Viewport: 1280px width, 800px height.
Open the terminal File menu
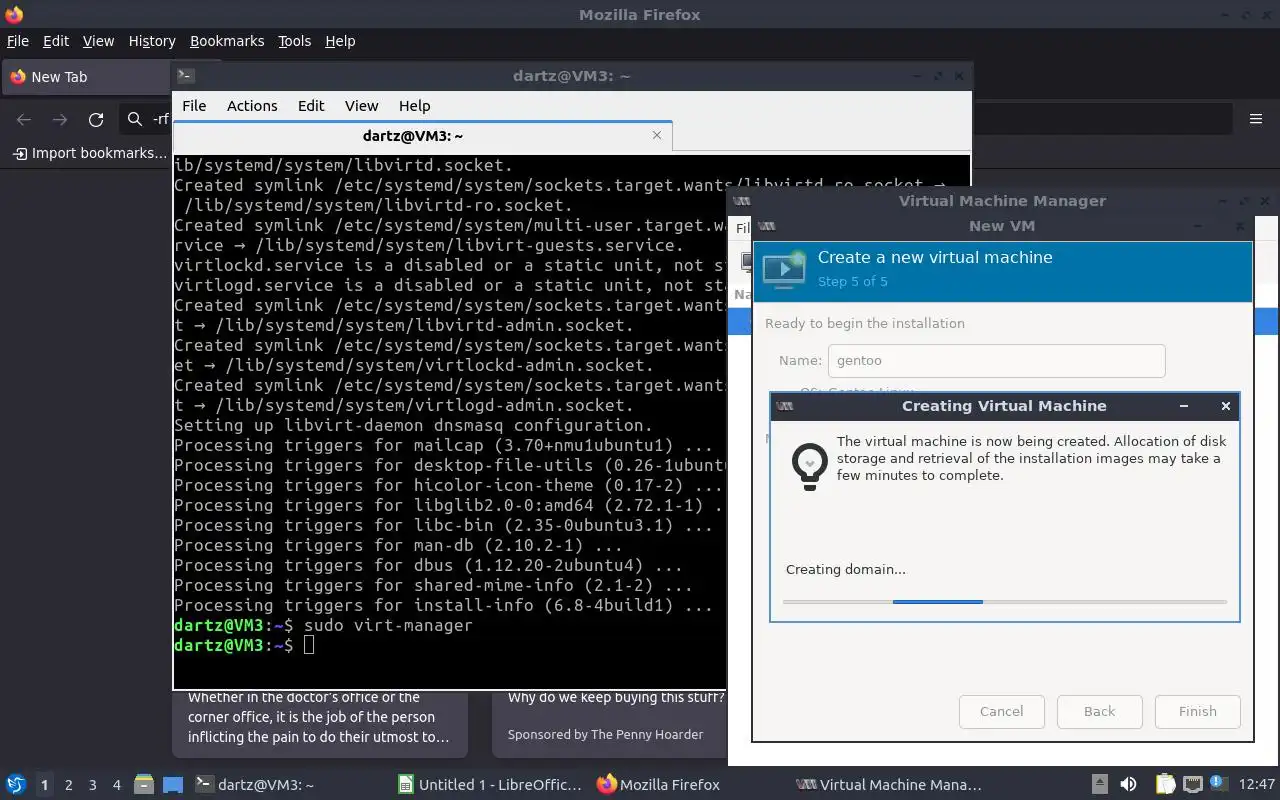pyautogui.click(x=194, y=106)
